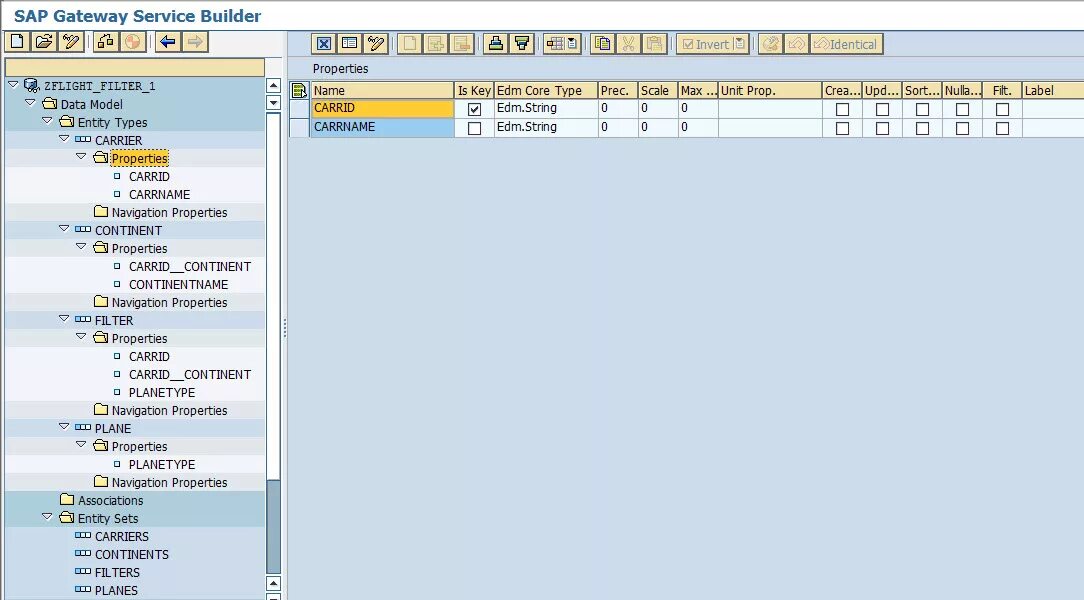The height and width of the screenshot is (600, 1084).
Task: Click the delete row icon with red minus
Action: coord(462,44)
